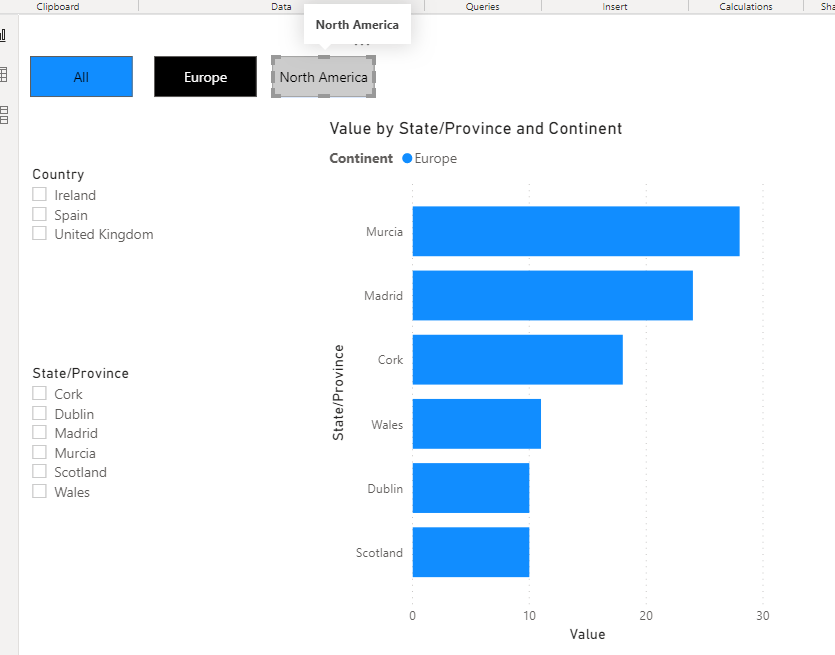Click the Europe legend color marker

(x=407, y=158)
